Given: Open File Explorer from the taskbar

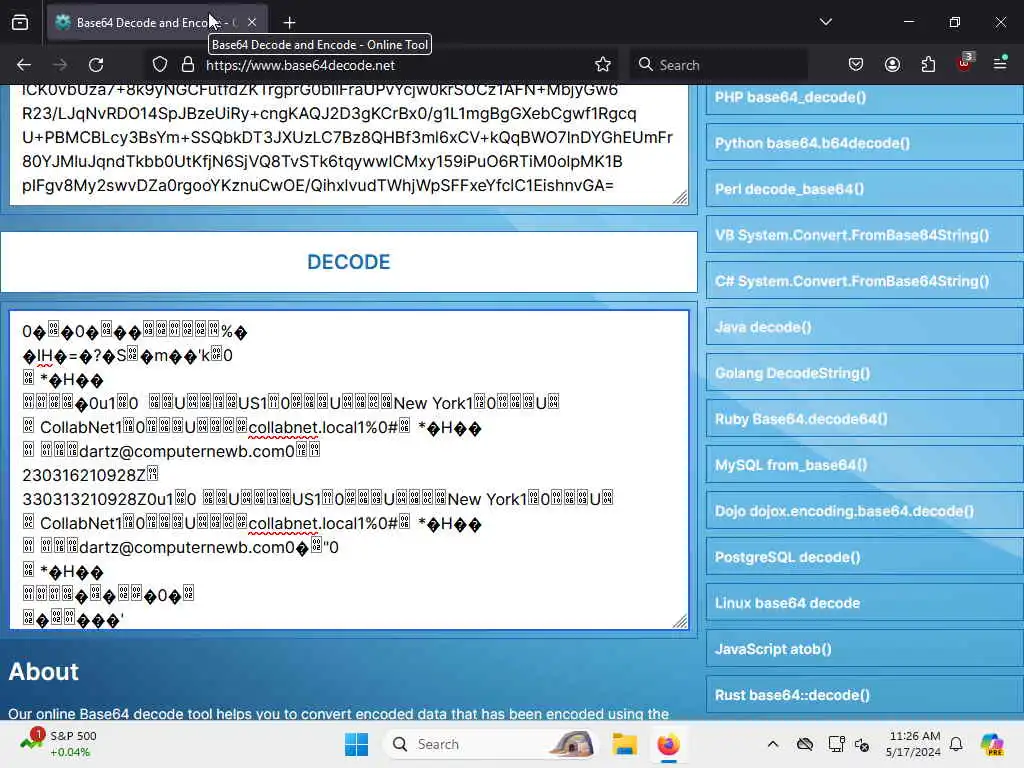Looking at the screenshot, I should tap(624, 744).
